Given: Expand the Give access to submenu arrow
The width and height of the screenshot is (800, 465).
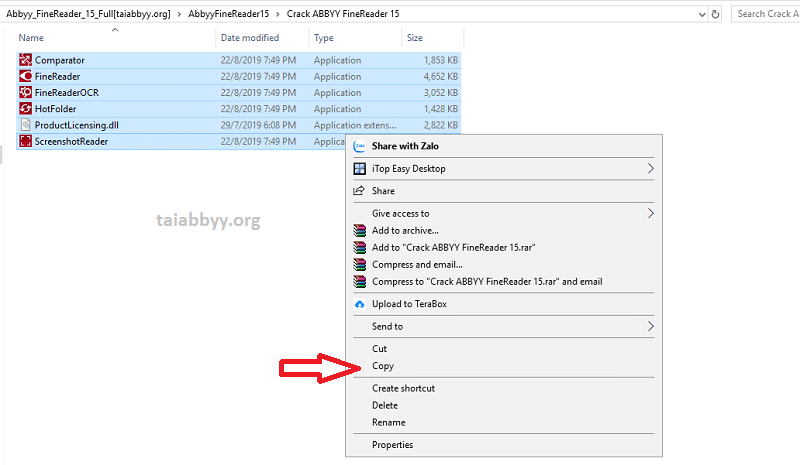Looking at the screenshot, I should pyautogui.click(x=651, y=213).
